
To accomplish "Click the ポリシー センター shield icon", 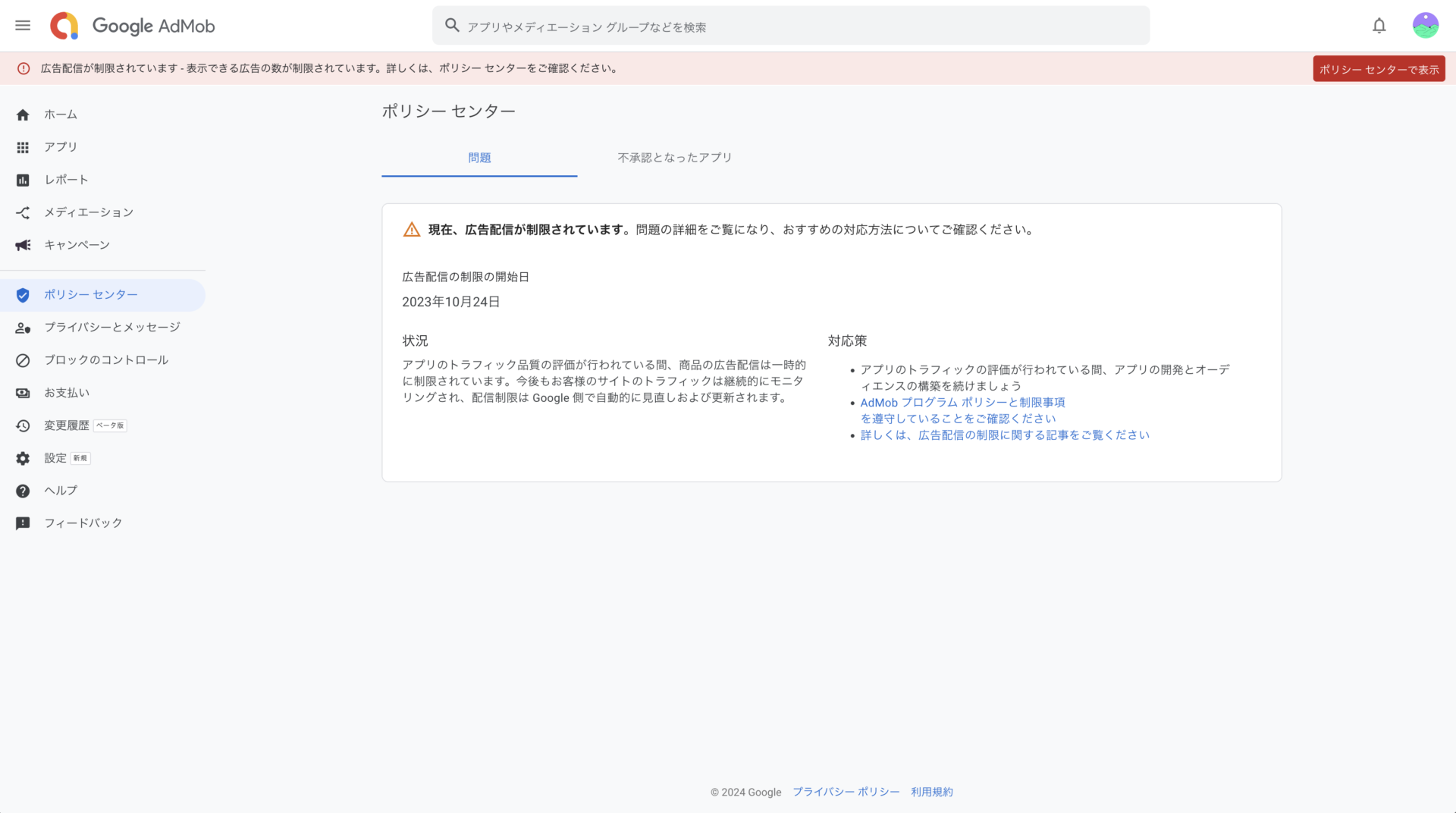I will click(23, 295).
